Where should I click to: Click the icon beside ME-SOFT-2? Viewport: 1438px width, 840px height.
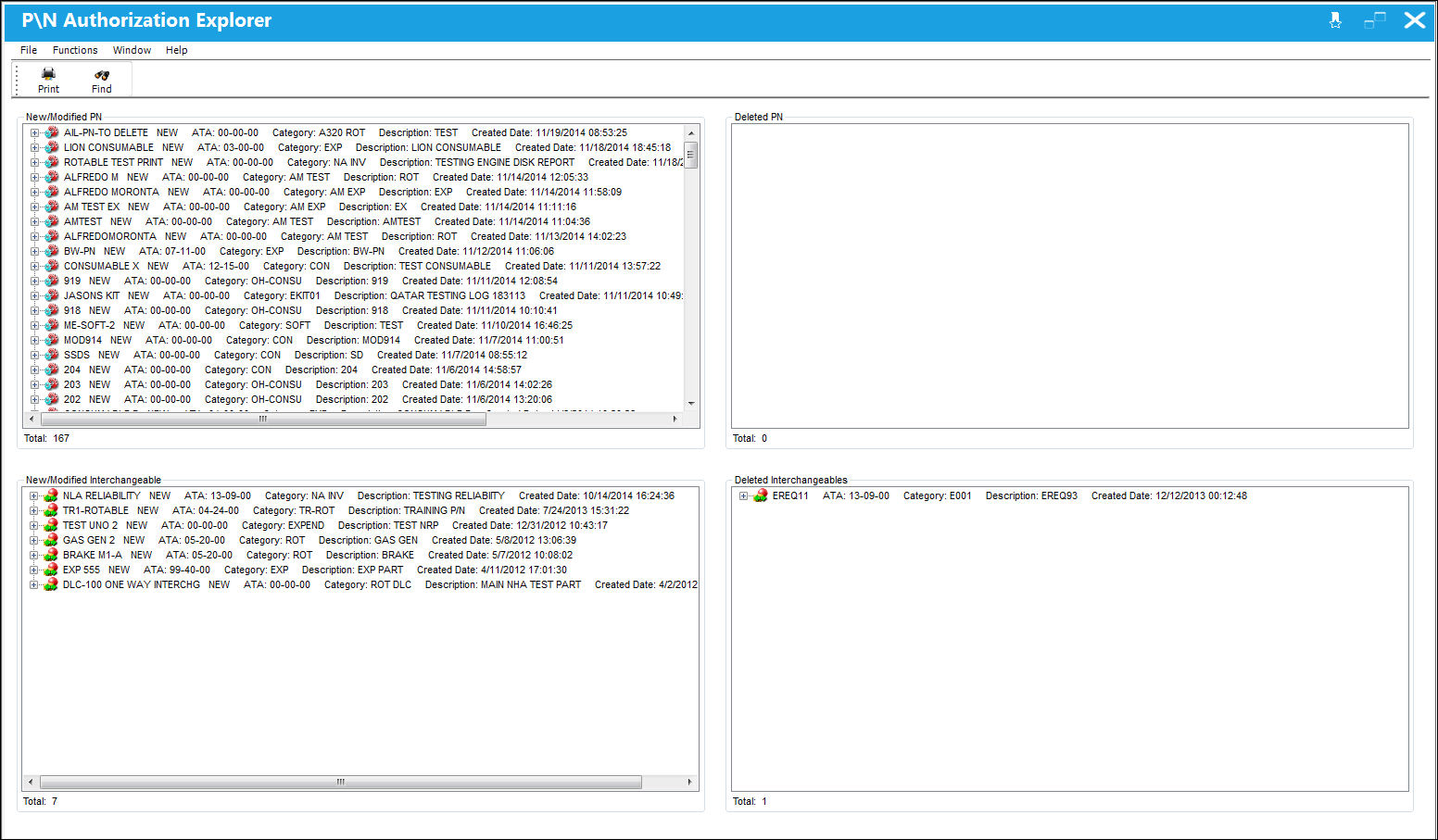[52, 325]
